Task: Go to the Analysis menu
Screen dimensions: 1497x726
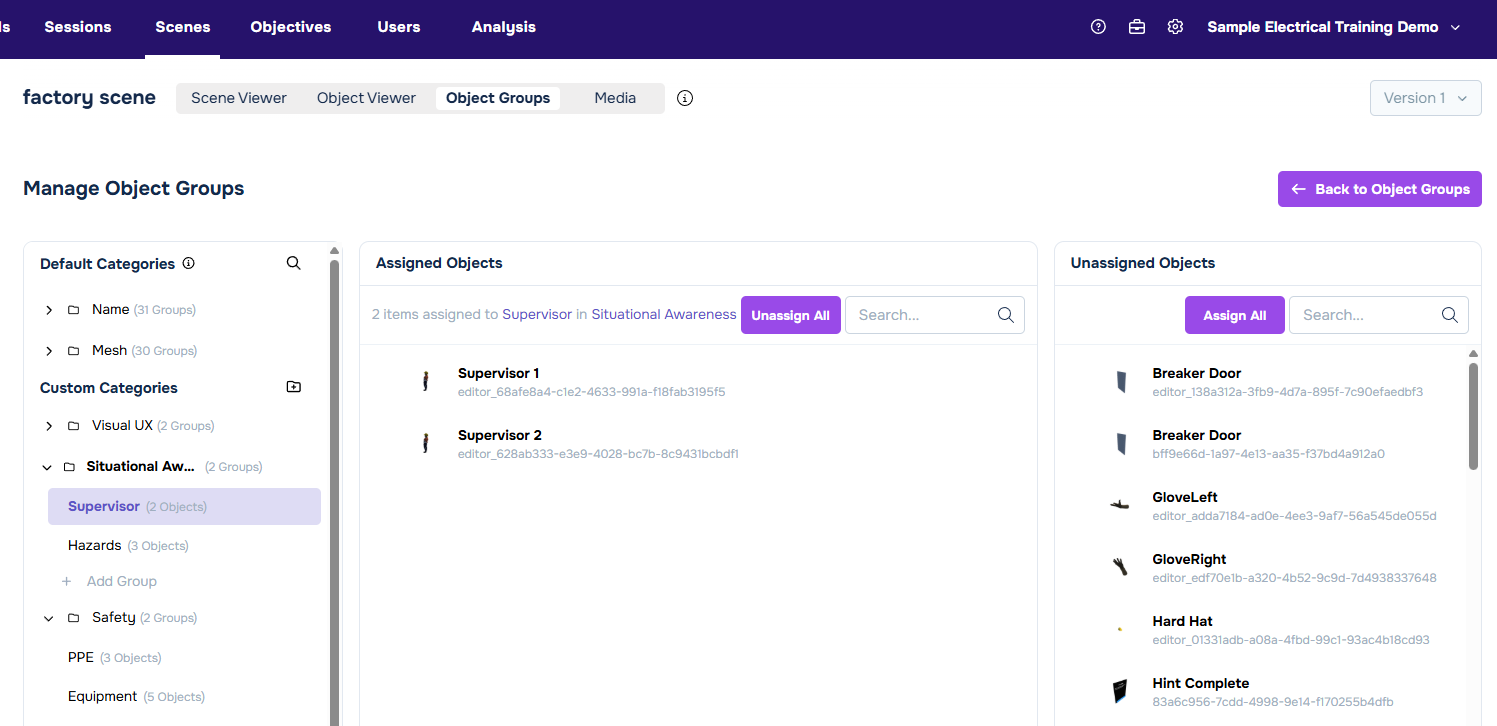Action: click(504, 27)
